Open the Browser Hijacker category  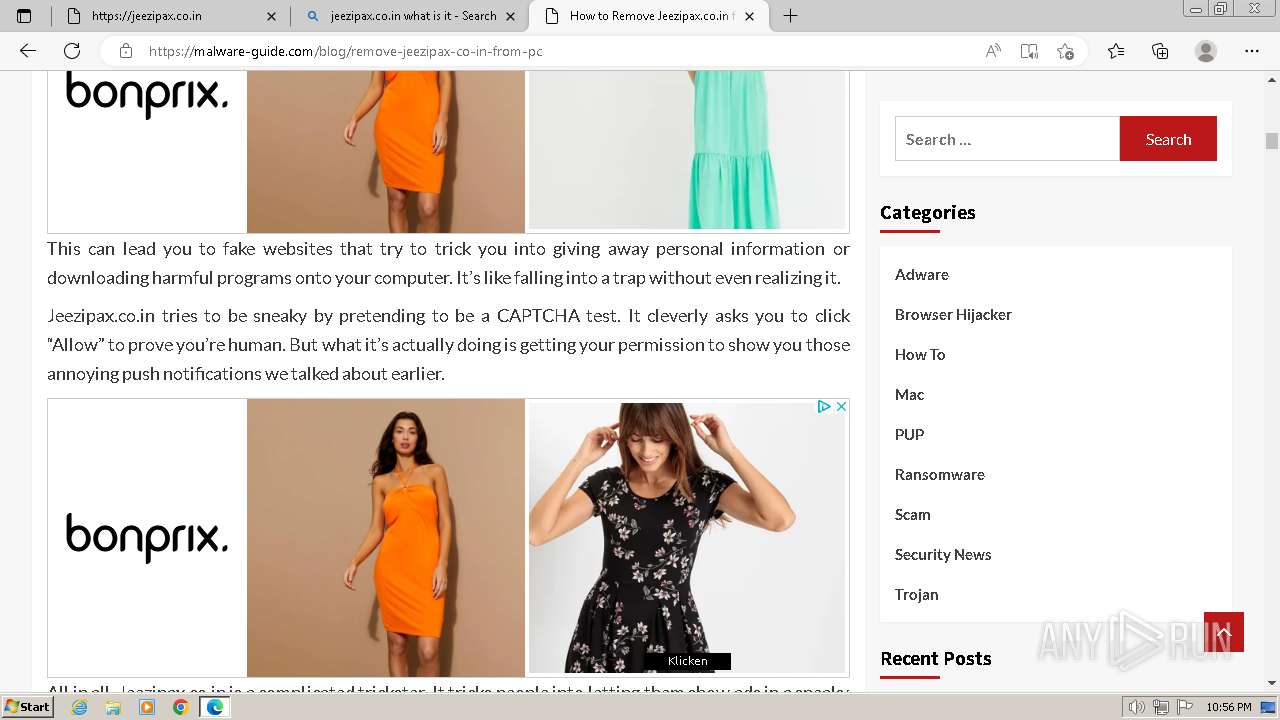click(x=953, y=314)
